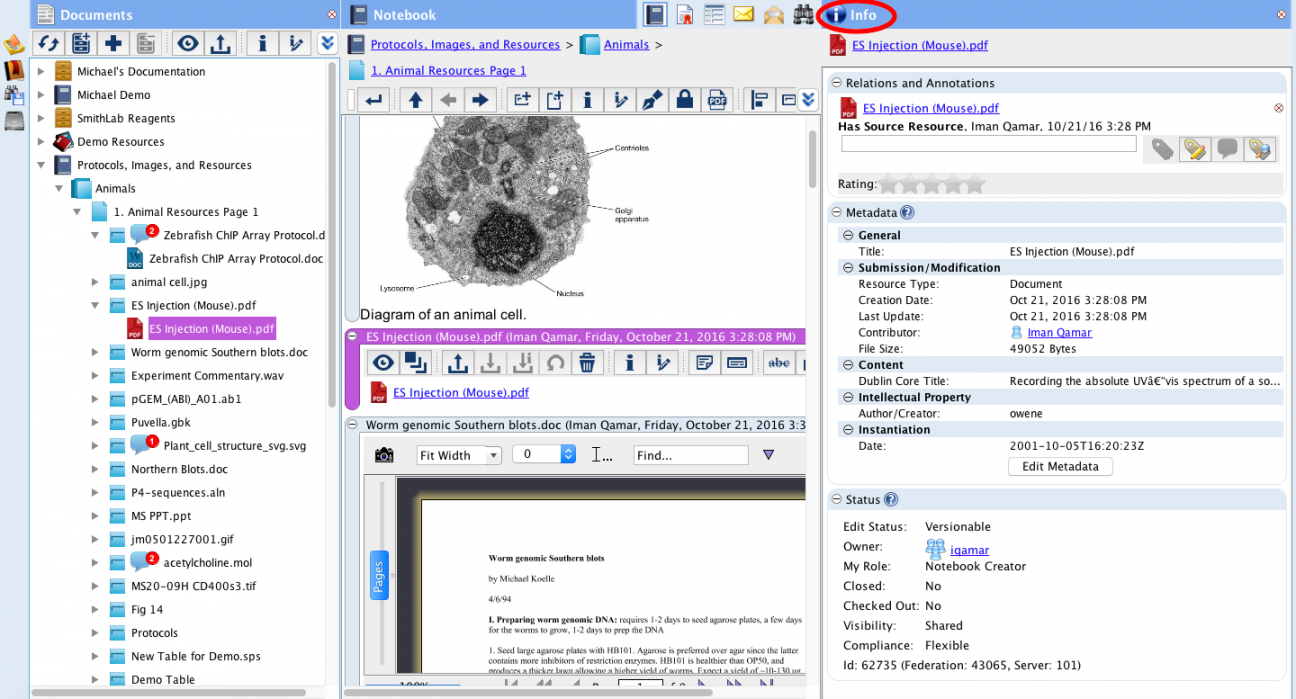Click the up arrow in Notebook toolbar
1296x699 pixels.
point(415,100)
